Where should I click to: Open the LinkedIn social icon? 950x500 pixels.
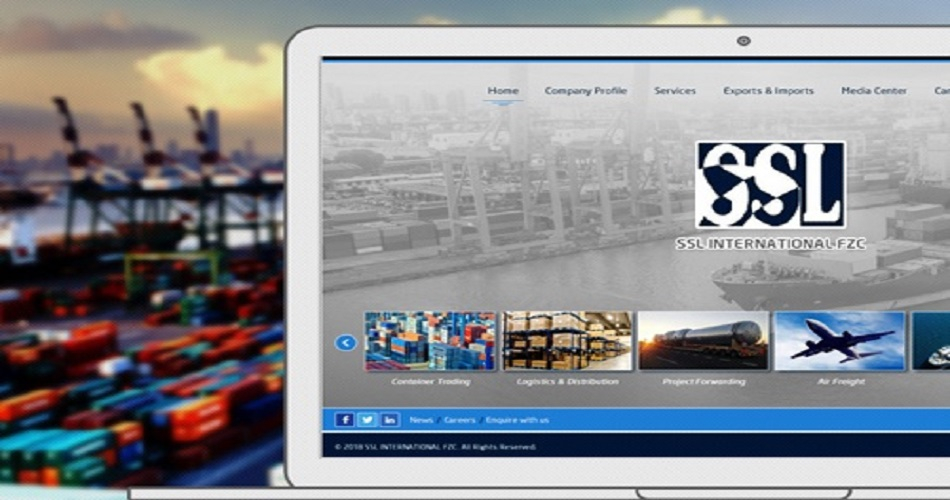coord(390,419)
